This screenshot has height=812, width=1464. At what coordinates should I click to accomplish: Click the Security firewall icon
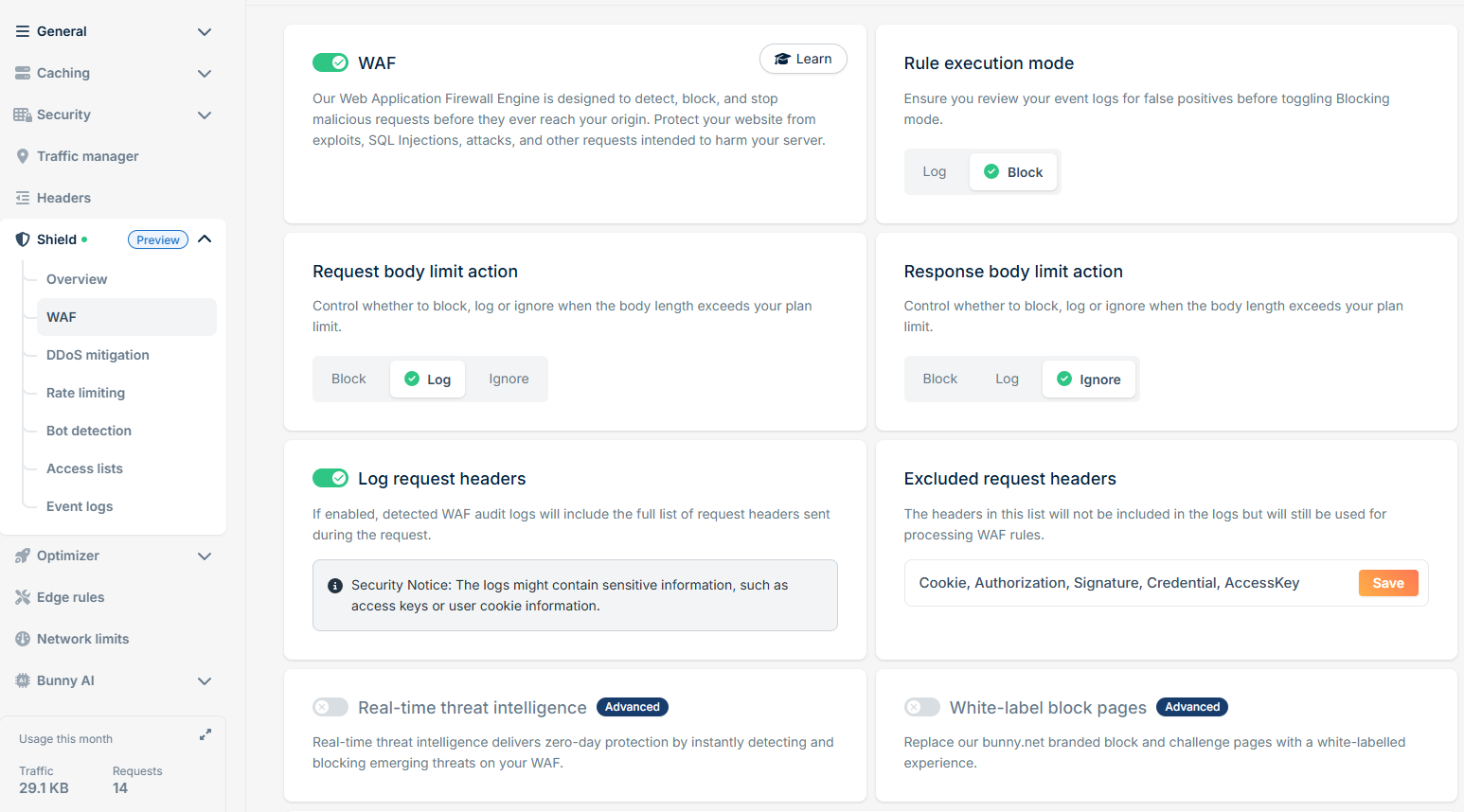23,115
